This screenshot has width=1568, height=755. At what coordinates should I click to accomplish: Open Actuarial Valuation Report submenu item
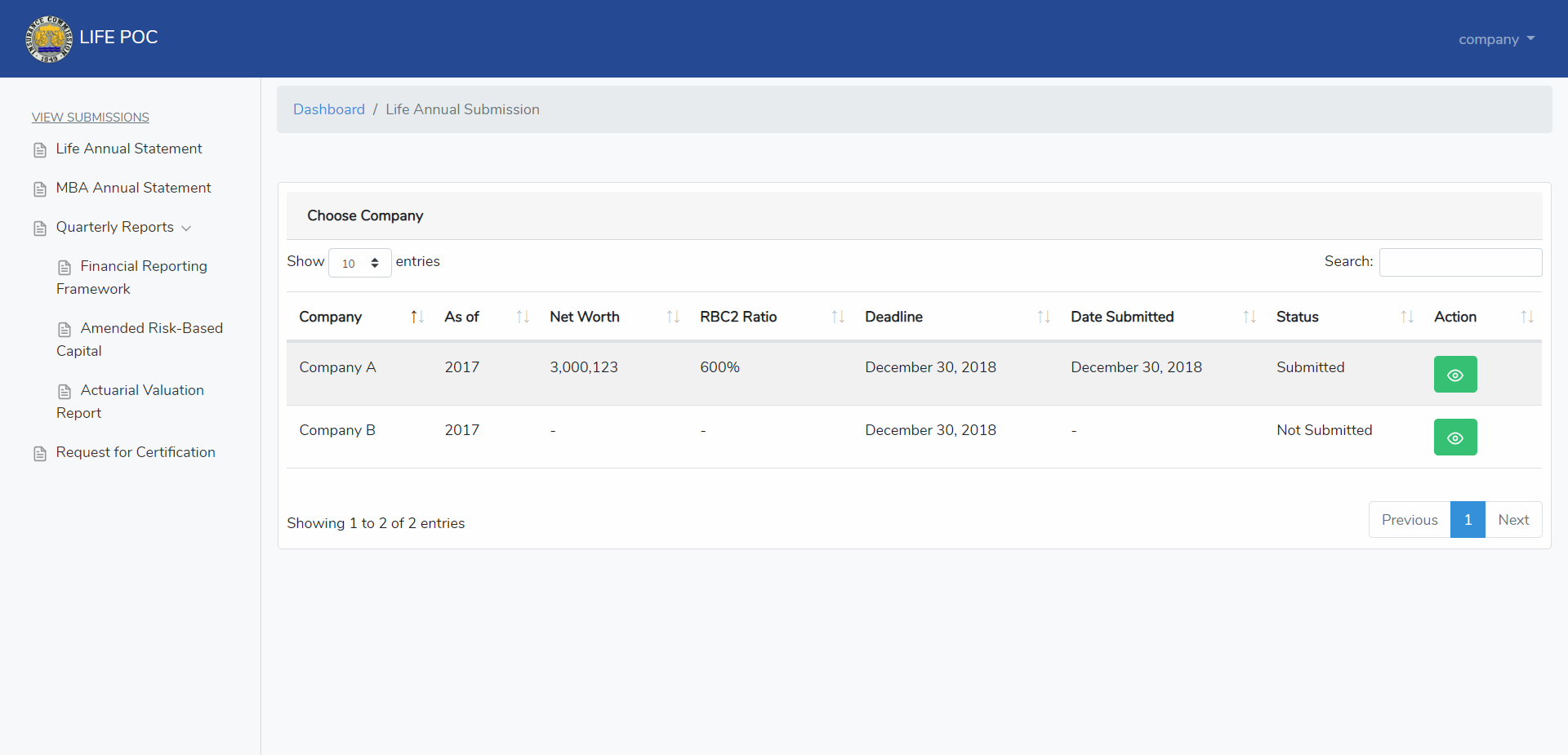pos(130,402)
